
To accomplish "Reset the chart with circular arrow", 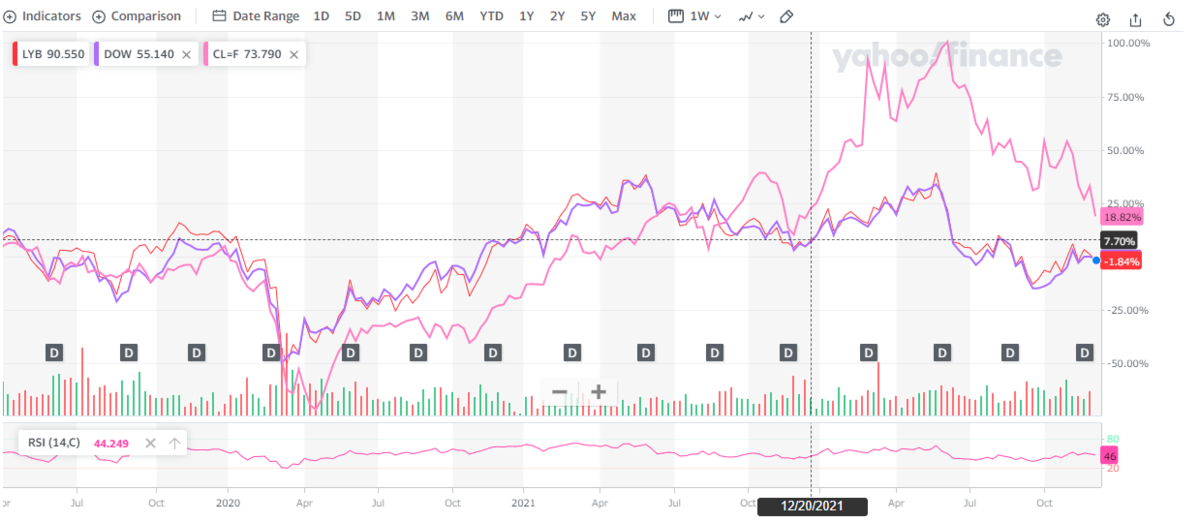I will click(x=1169, y=19).
